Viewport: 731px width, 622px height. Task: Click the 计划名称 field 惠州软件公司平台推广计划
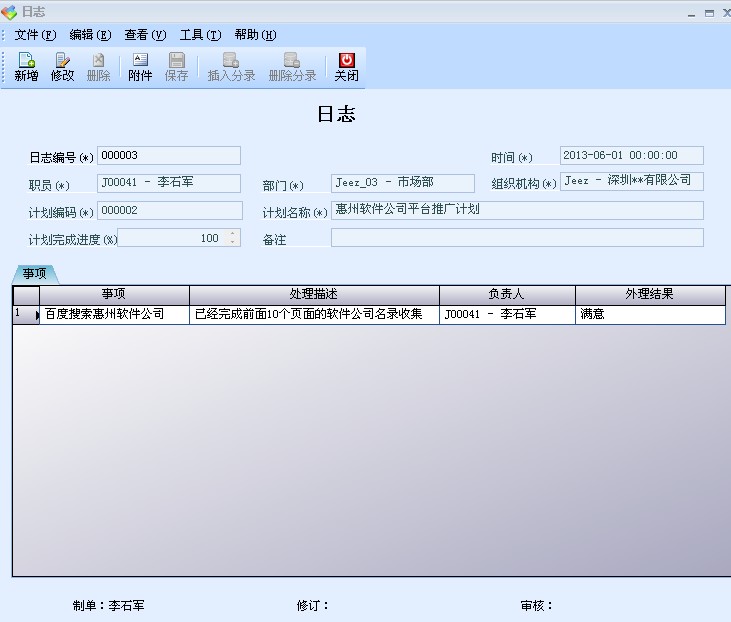(517, 210)
